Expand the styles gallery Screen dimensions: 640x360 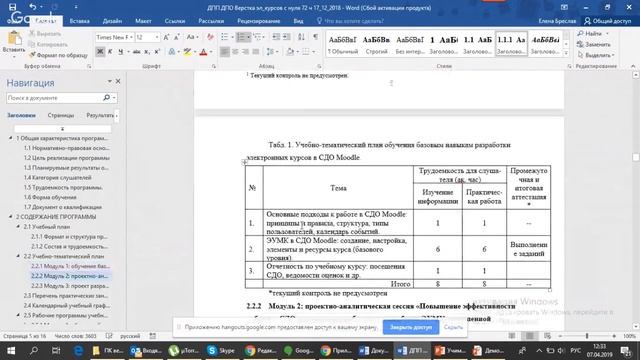566,53
